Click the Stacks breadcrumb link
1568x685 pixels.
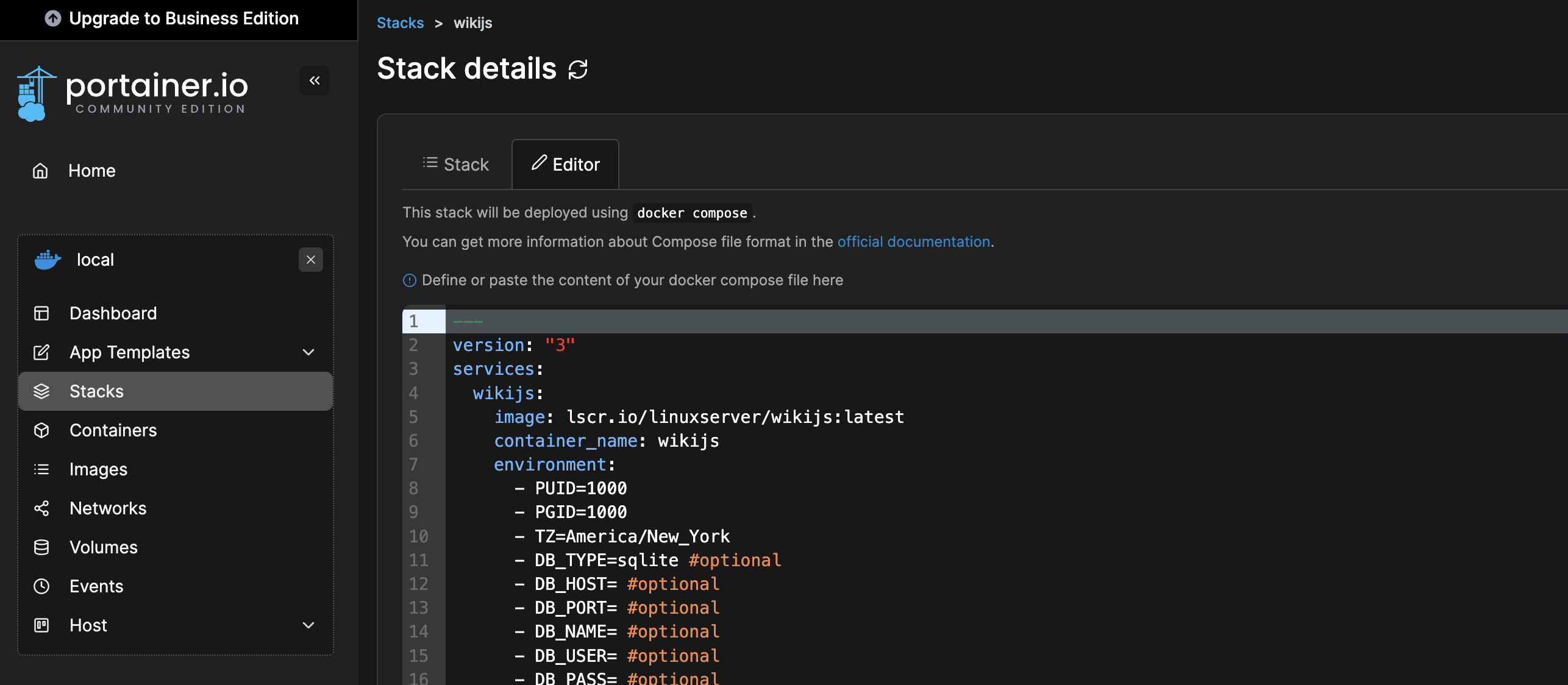(x=400, y=23)
